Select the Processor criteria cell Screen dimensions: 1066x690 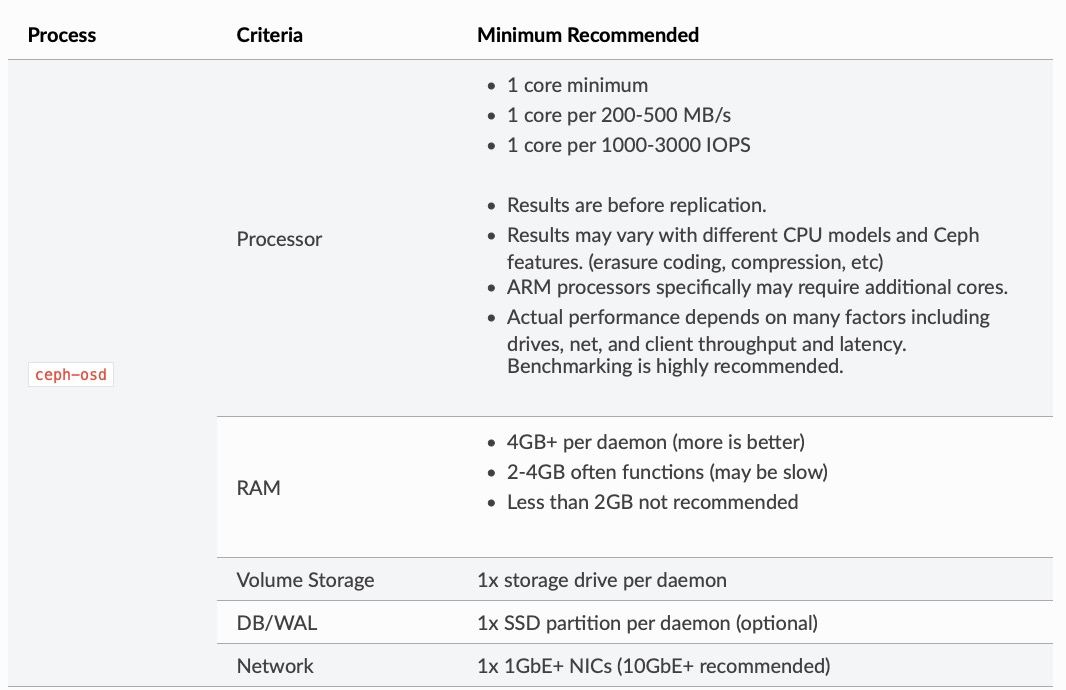point(279,239)
